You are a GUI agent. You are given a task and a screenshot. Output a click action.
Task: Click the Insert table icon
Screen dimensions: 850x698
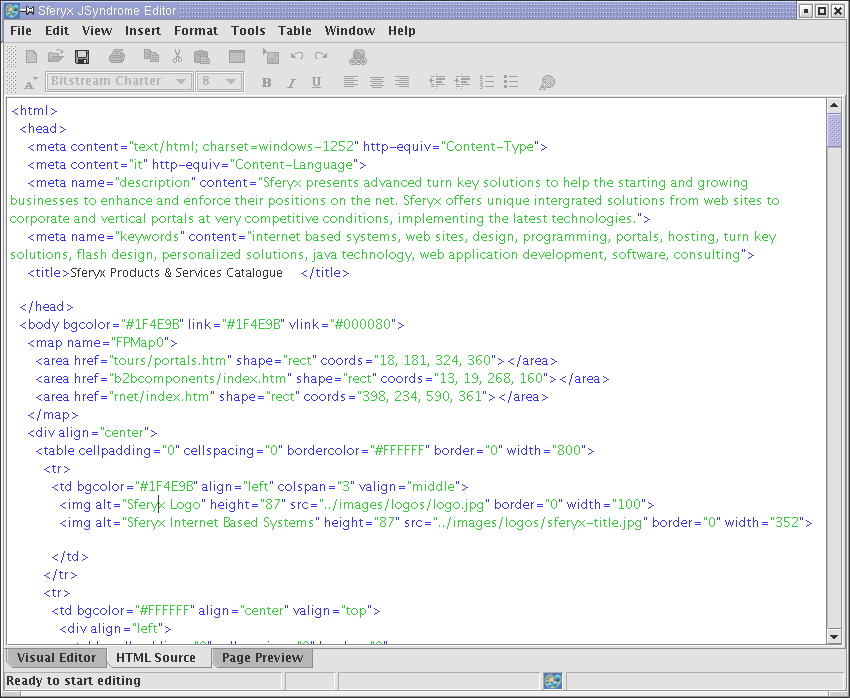pyautogui.click(x=237, y=56)
